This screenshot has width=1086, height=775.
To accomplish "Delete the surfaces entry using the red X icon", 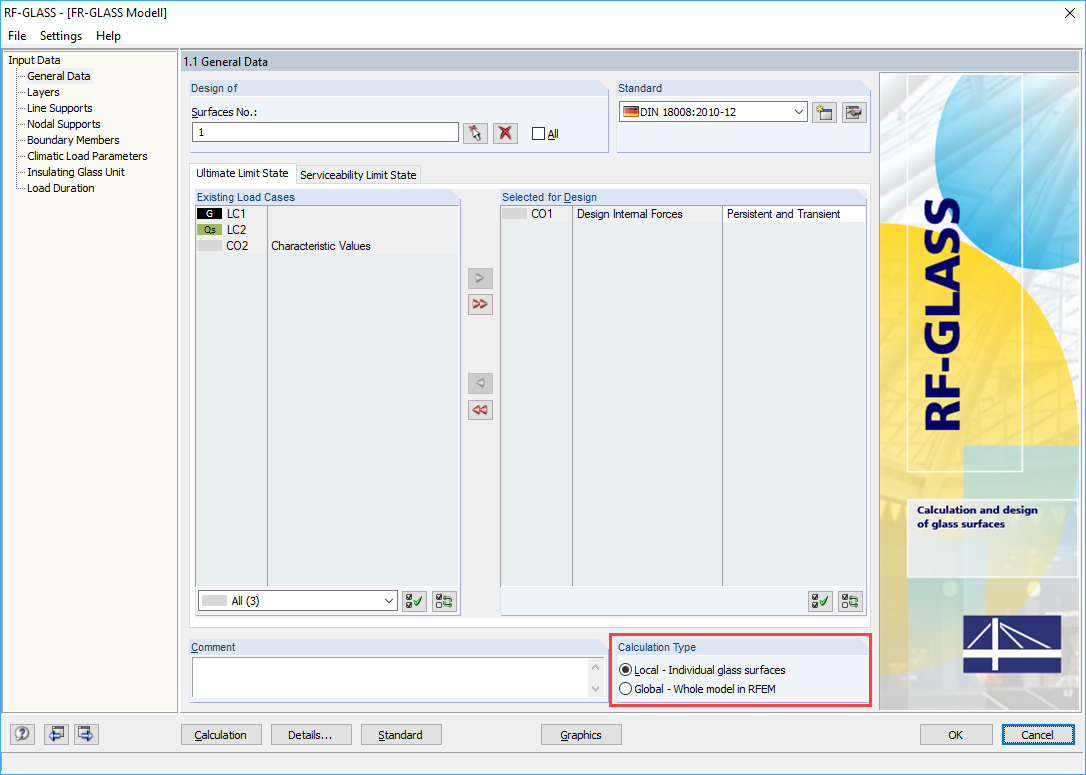I will pyautogui.click(x=505, y=132).
